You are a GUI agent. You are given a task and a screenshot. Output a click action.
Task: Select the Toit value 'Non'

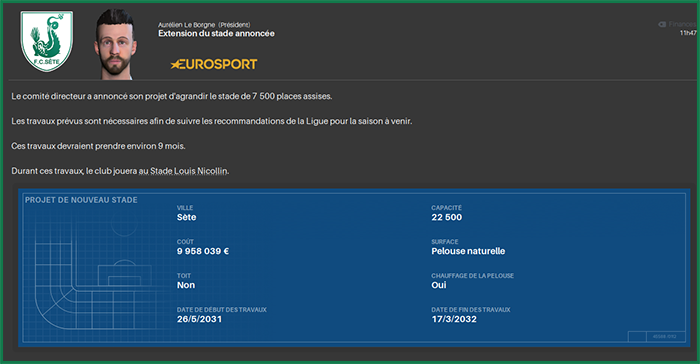186,285
